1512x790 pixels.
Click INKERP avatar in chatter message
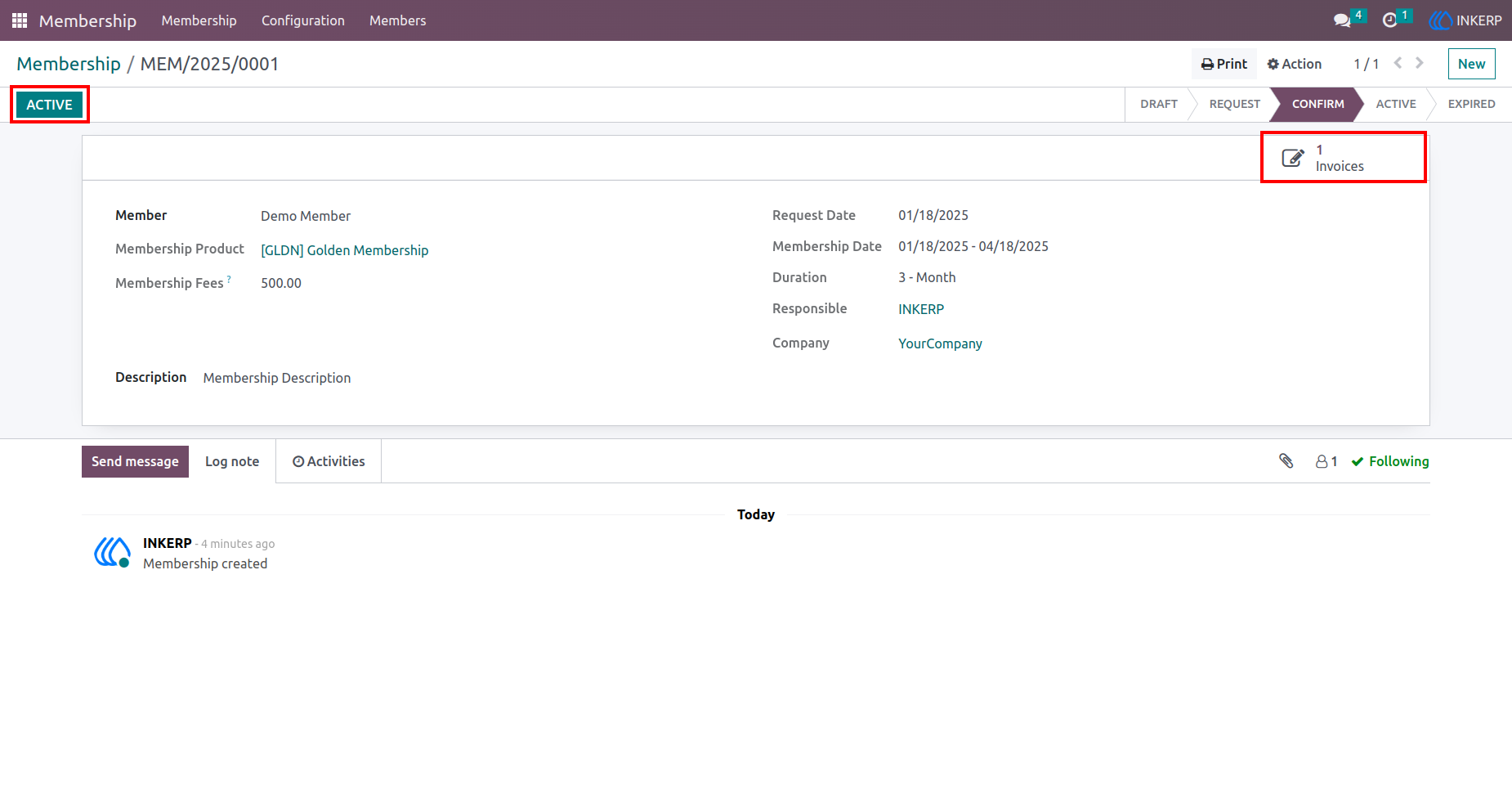[x=113, y=552]
